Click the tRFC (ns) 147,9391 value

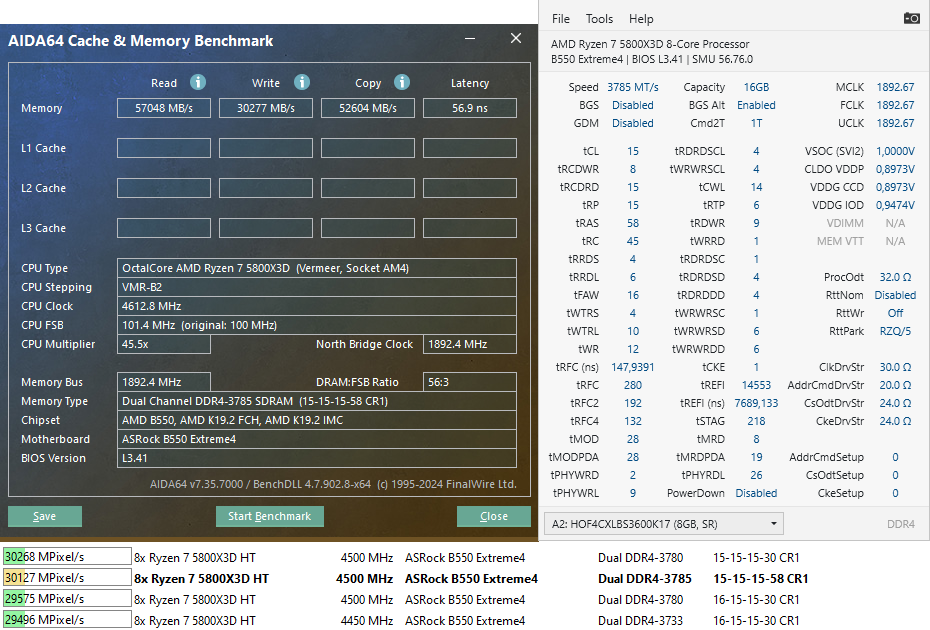[633, 367]
